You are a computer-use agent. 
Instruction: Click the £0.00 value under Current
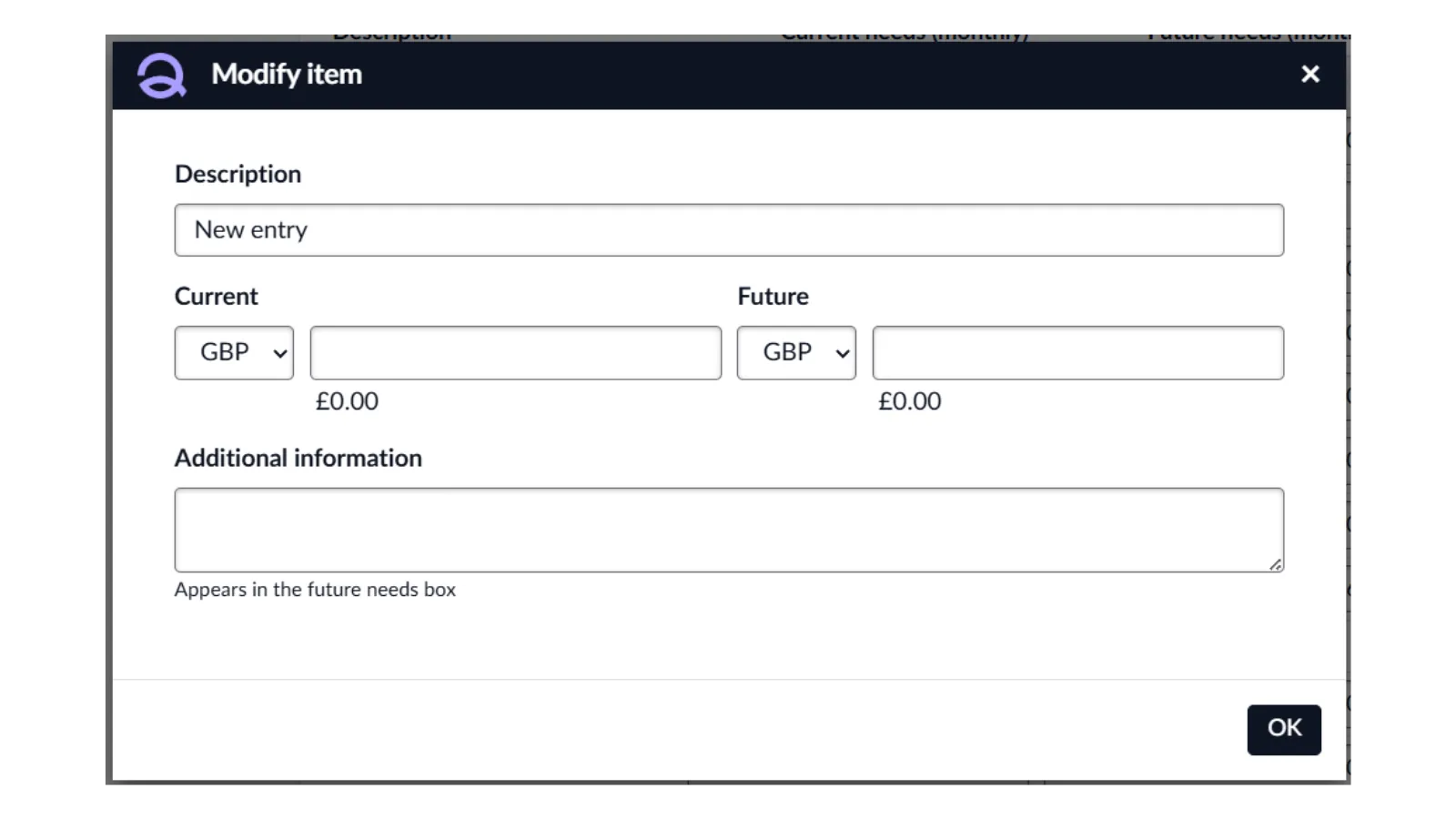(x=347, y=401)
